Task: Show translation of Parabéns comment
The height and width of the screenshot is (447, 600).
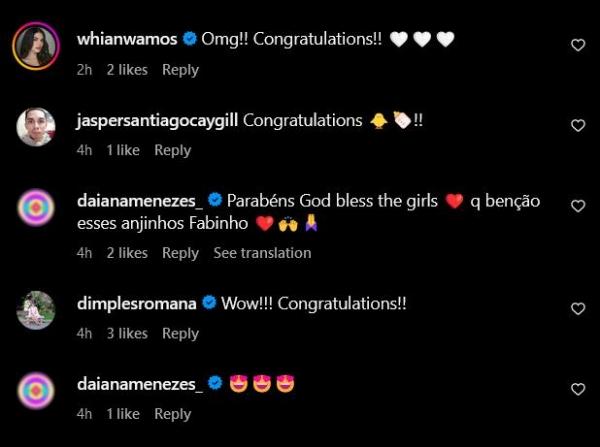Action: 262,253
